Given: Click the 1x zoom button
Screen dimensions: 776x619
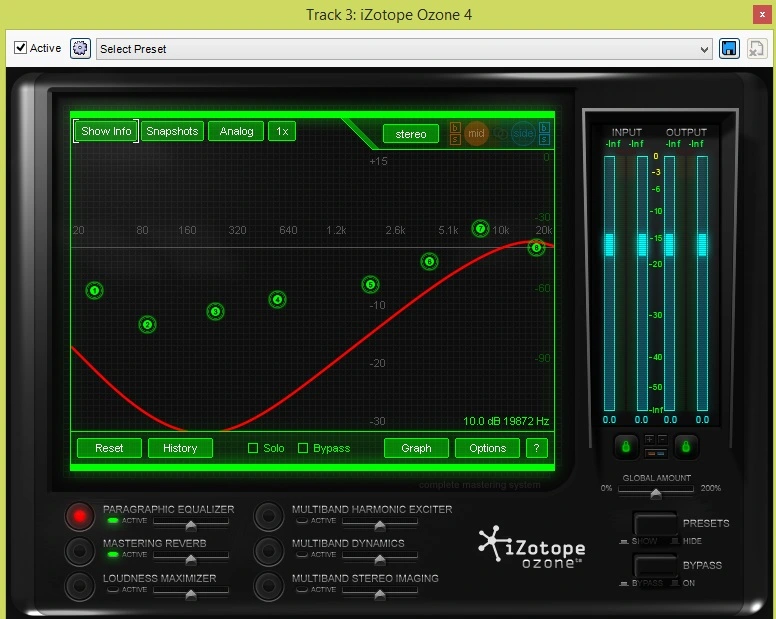Looking at the screenshot, I should (282, 131).
